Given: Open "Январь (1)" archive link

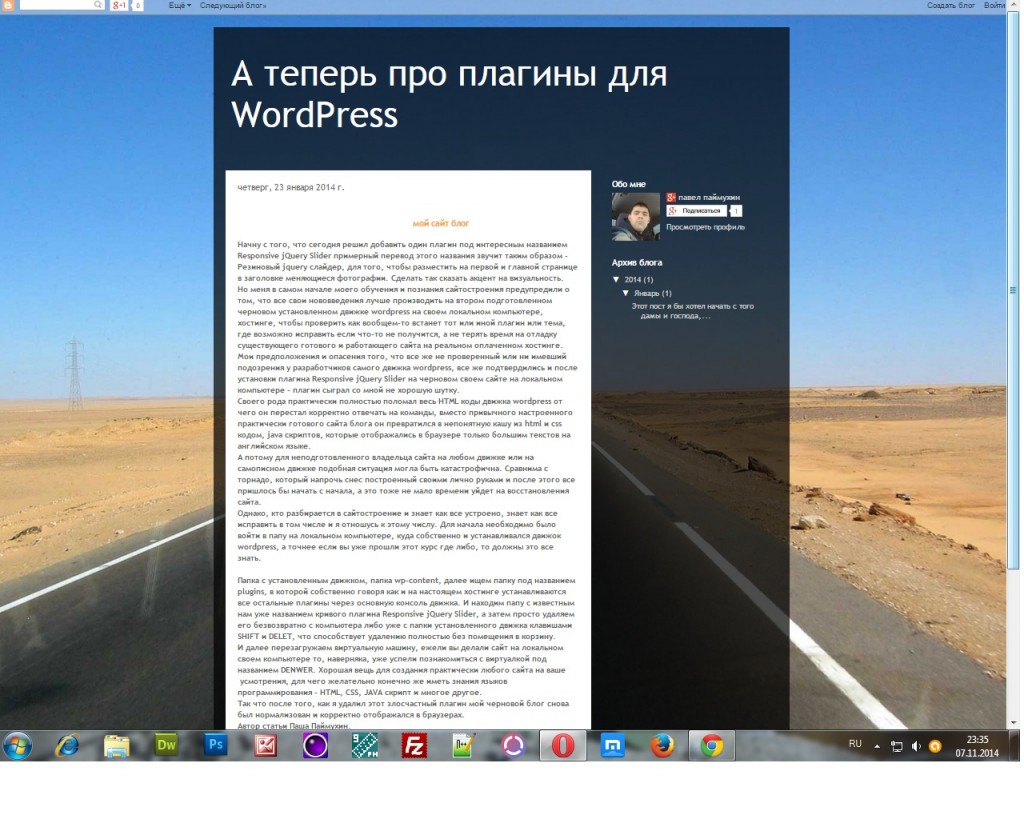Looking at the screenshot, I should pyautogui.click(x=652, y=293).
